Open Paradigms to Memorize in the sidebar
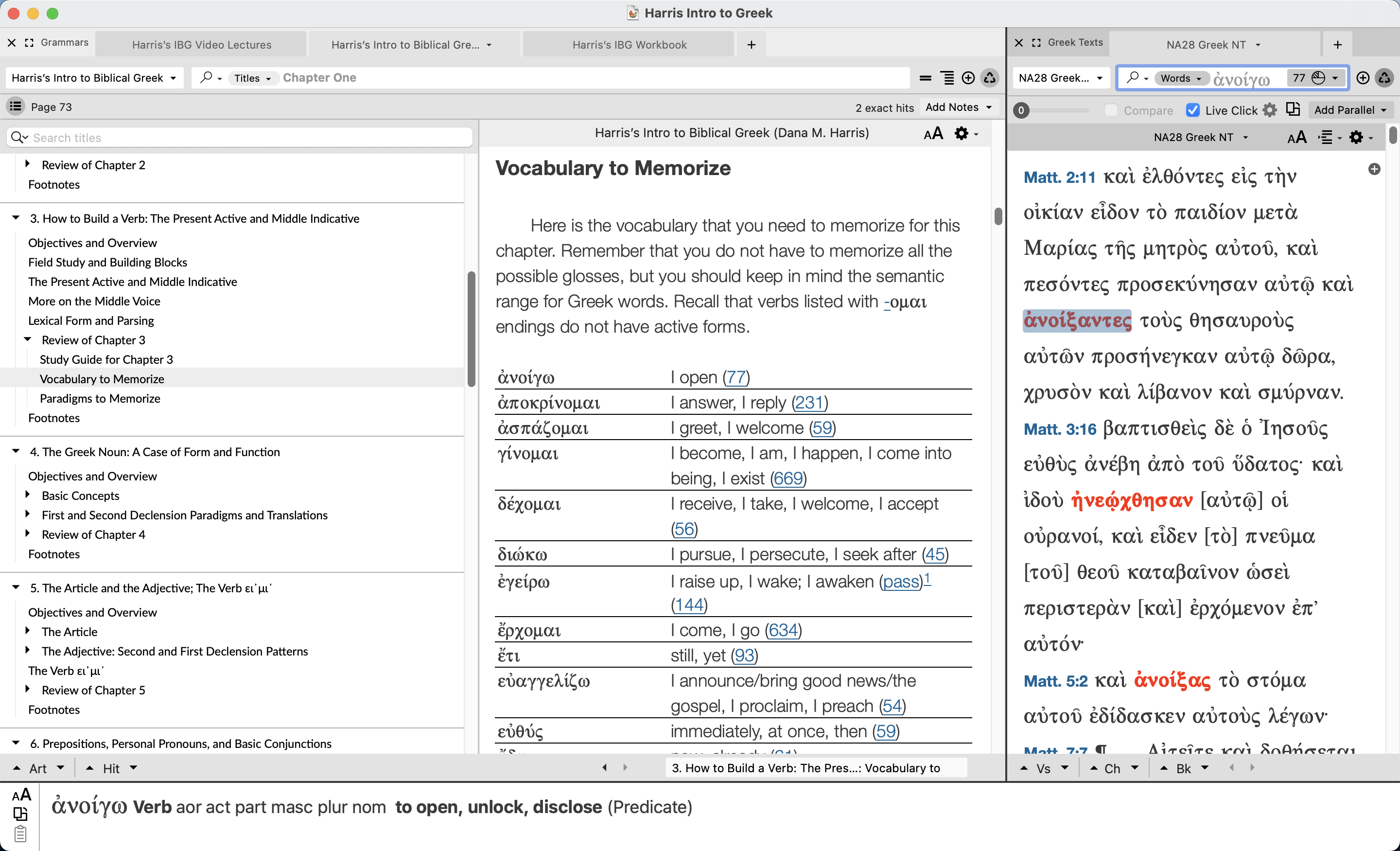The height and width of the screenshot is (851, 1400). pos(100,398)
